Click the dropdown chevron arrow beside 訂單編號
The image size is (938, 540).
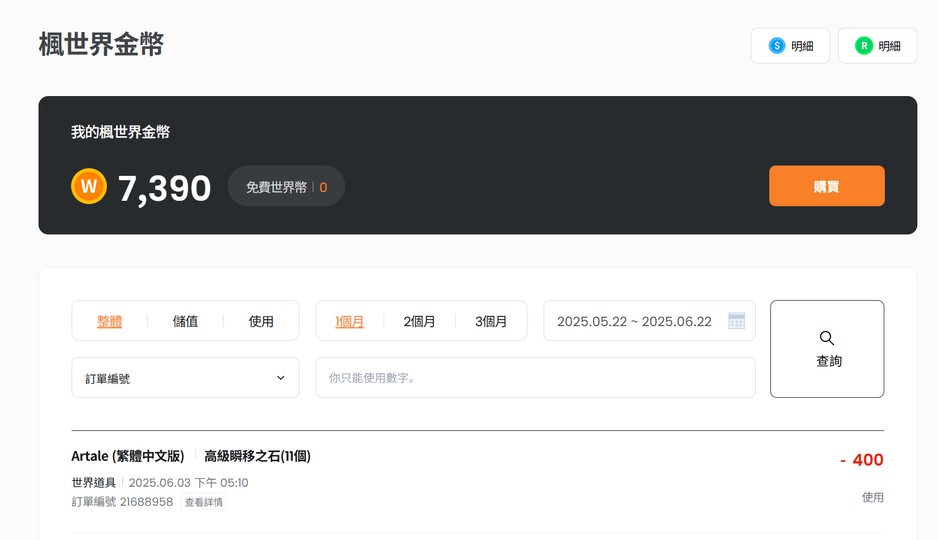point(281,378)
